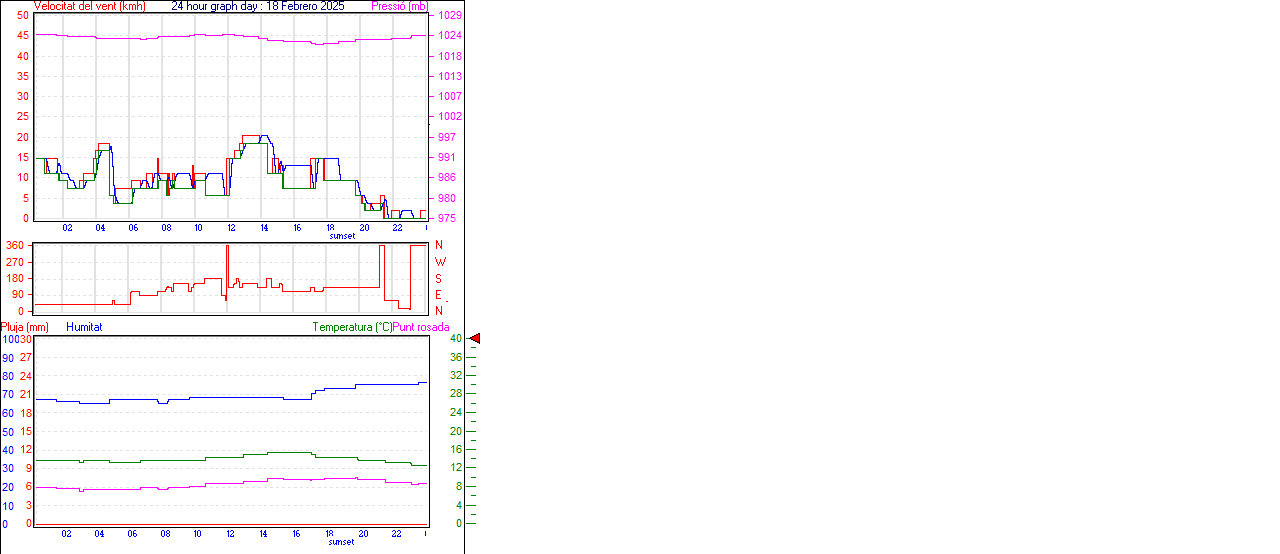This screenshot has height=554, width=1280.
Task: Click the 'sunset' label under the bottom graph
Action: [342, 542]
